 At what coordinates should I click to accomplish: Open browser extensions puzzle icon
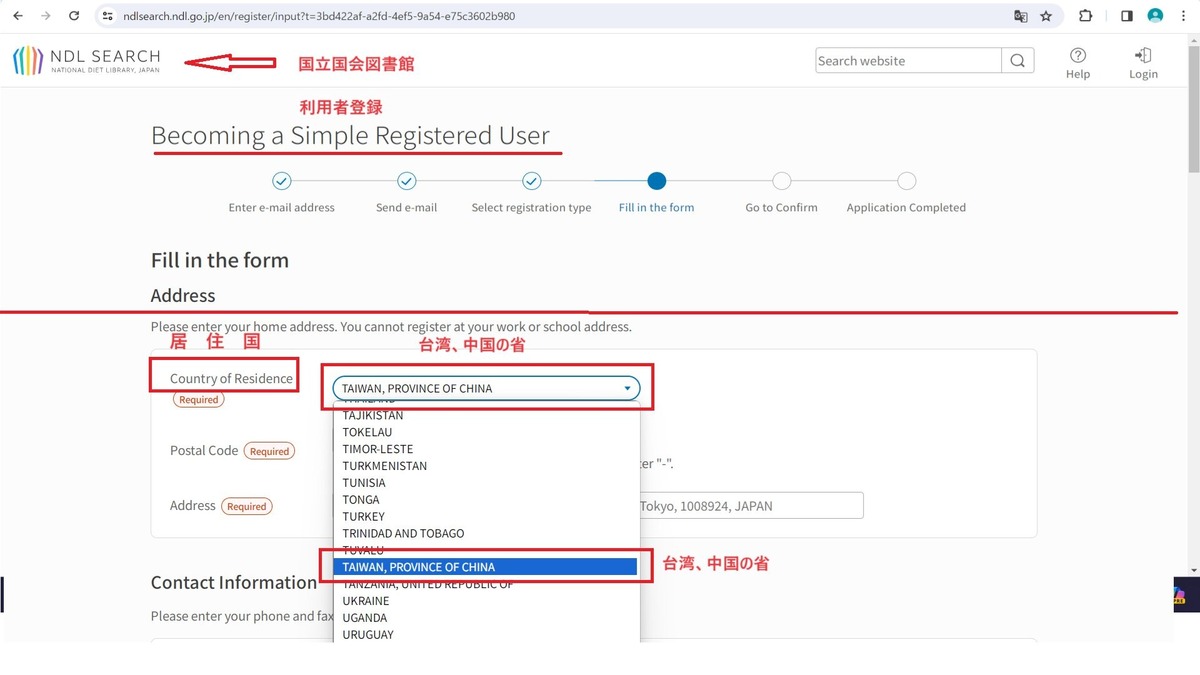coord(1086,16)
